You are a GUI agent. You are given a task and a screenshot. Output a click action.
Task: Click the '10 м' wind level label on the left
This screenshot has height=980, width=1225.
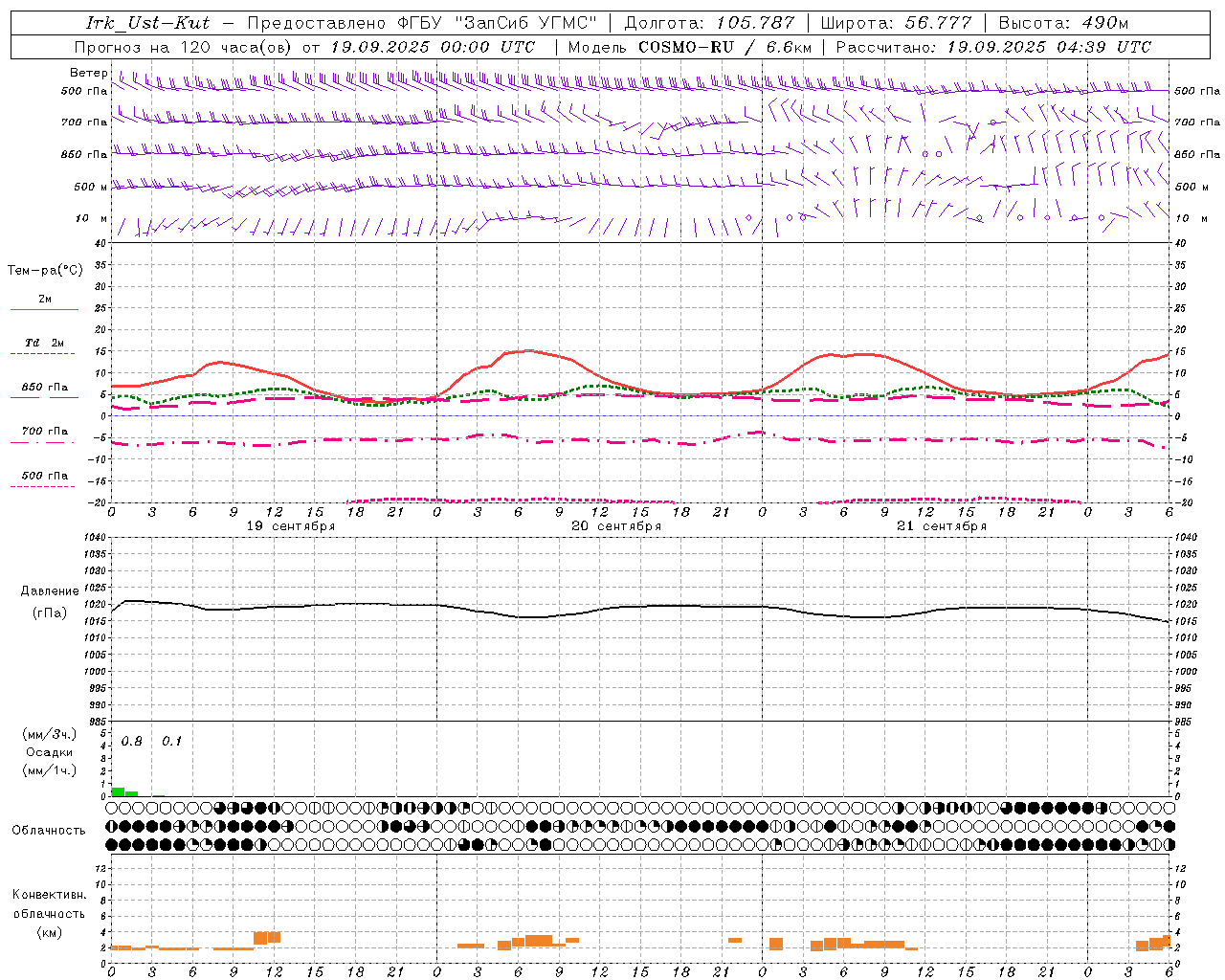pos(92,218)
